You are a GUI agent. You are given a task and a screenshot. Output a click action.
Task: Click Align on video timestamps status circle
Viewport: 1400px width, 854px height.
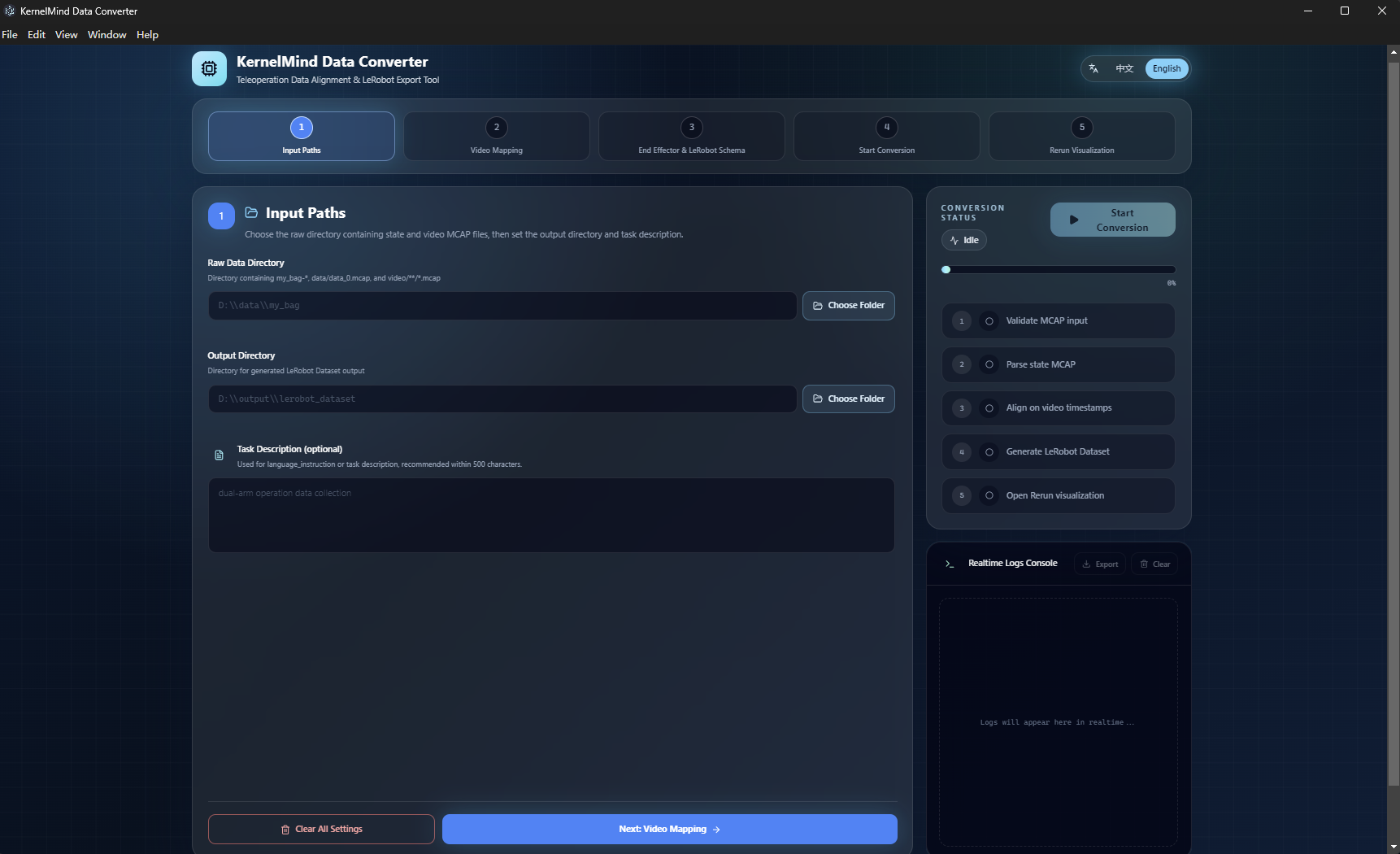[x=989, y=408]
